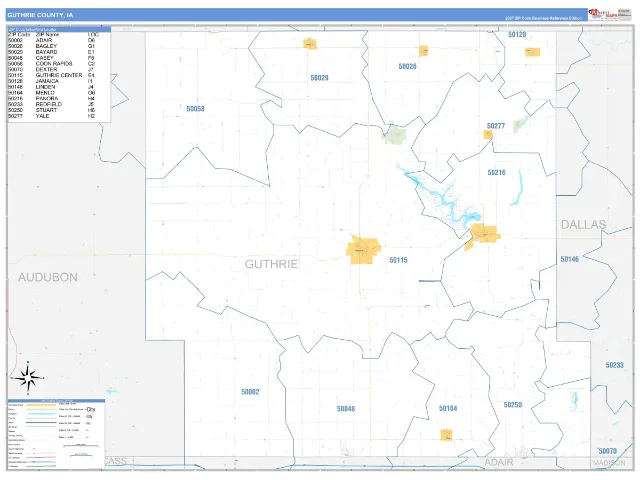
Task: Click the yellow Jamaica town marker below 50128
Action: click(532, 52)
